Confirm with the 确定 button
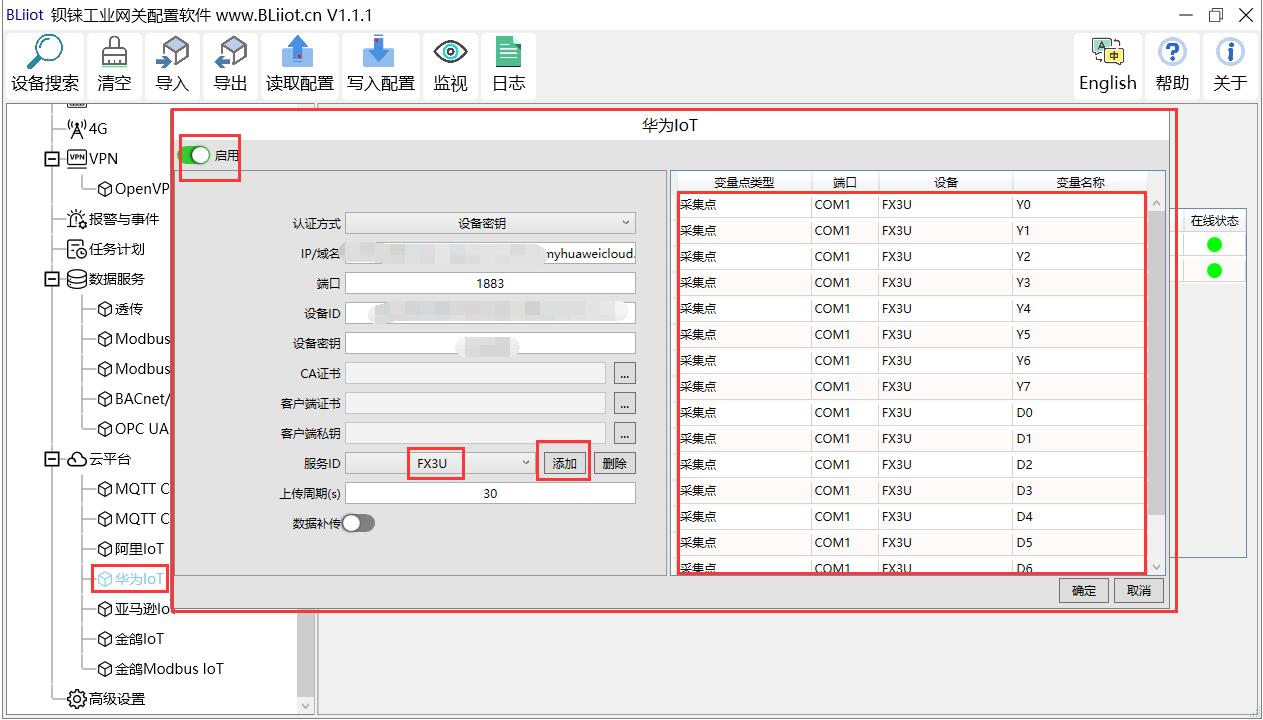The height and width of the screenshot is (720, 1263). coord(1084,591)
